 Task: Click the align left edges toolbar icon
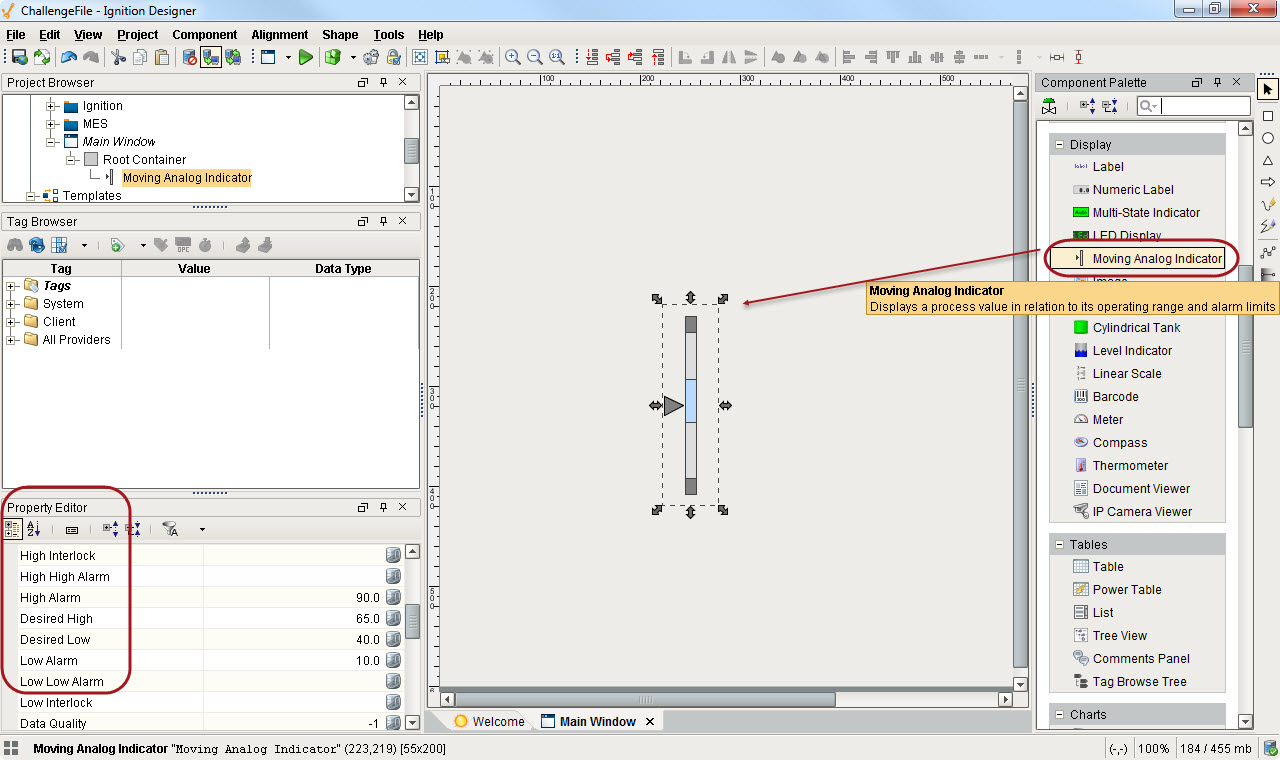[849, 57]
